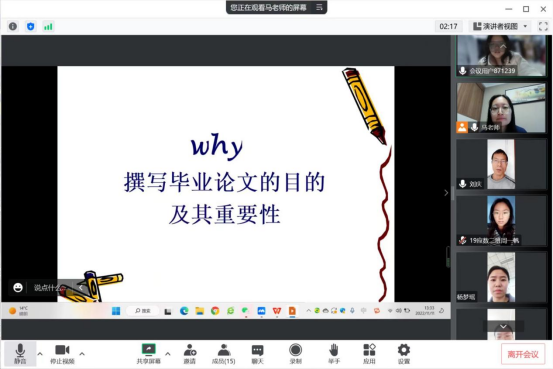This screenshot has width=553, height=369.
Task: Open meeting settings gear
Action: [404, 354]
